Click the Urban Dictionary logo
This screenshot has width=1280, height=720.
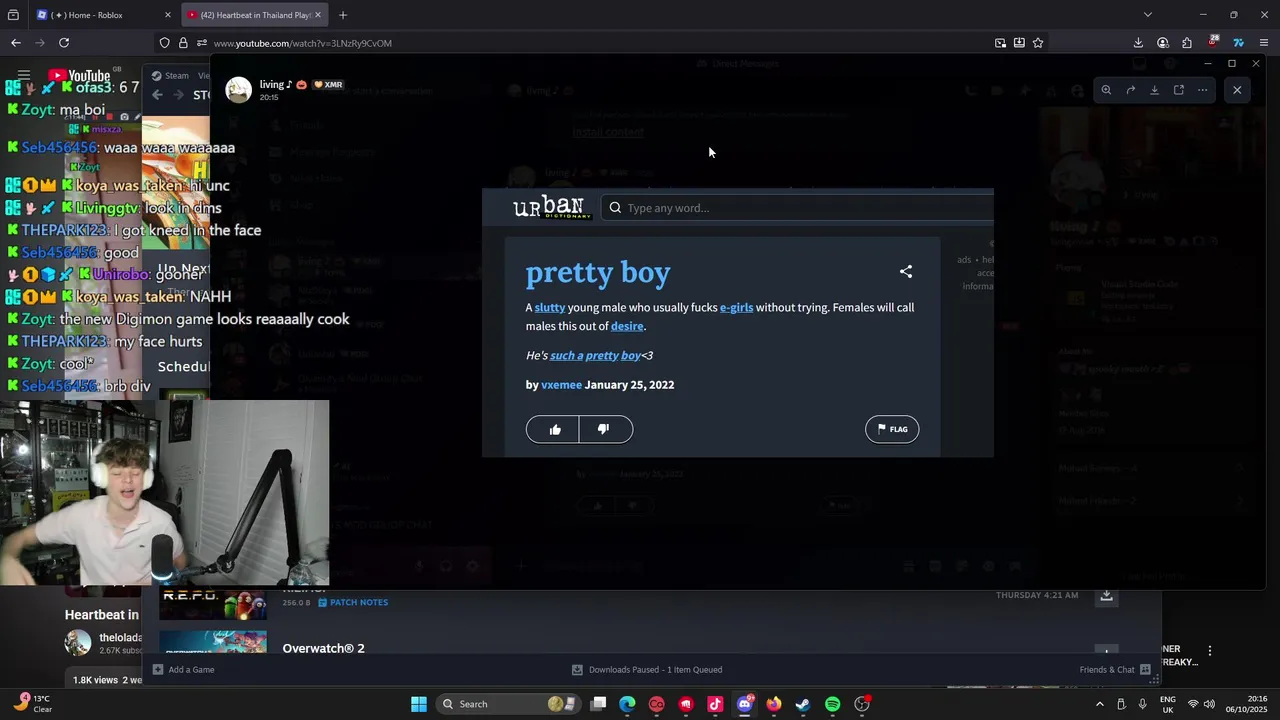tap(552, 207)
